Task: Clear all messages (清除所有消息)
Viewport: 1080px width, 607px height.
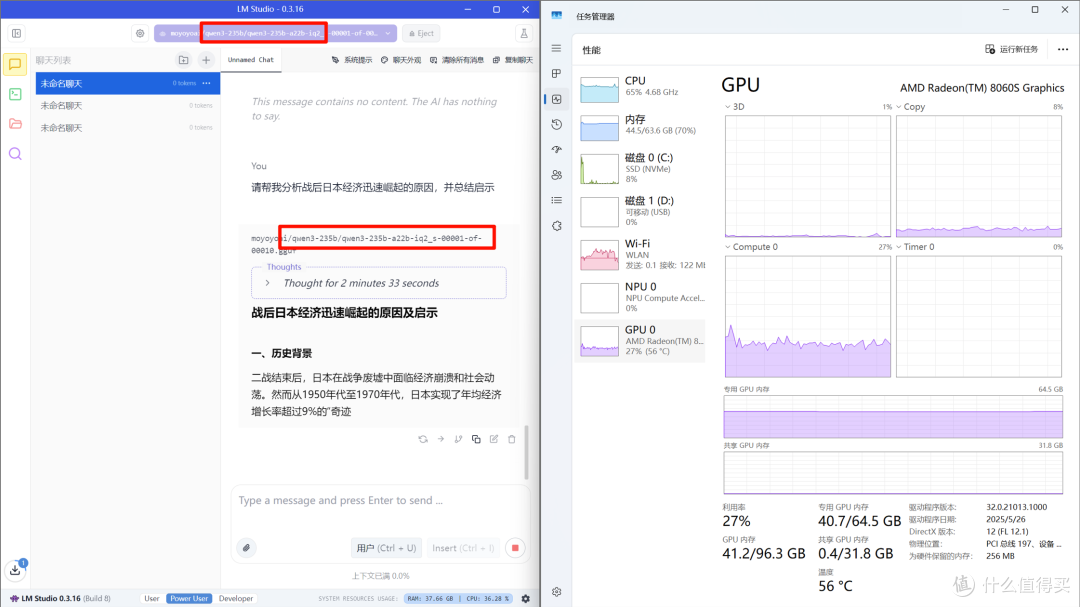Action: pyautogui.click(x=457, y=60)
